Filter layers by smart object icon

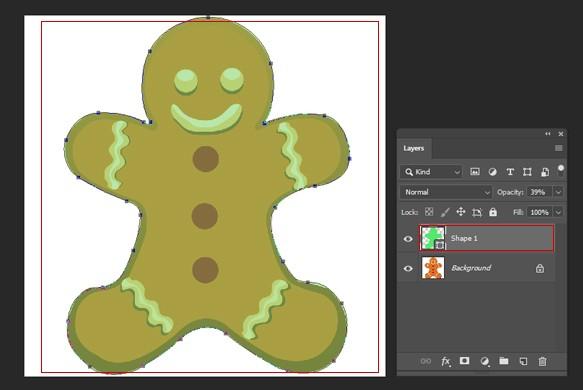tap(545, 172)
